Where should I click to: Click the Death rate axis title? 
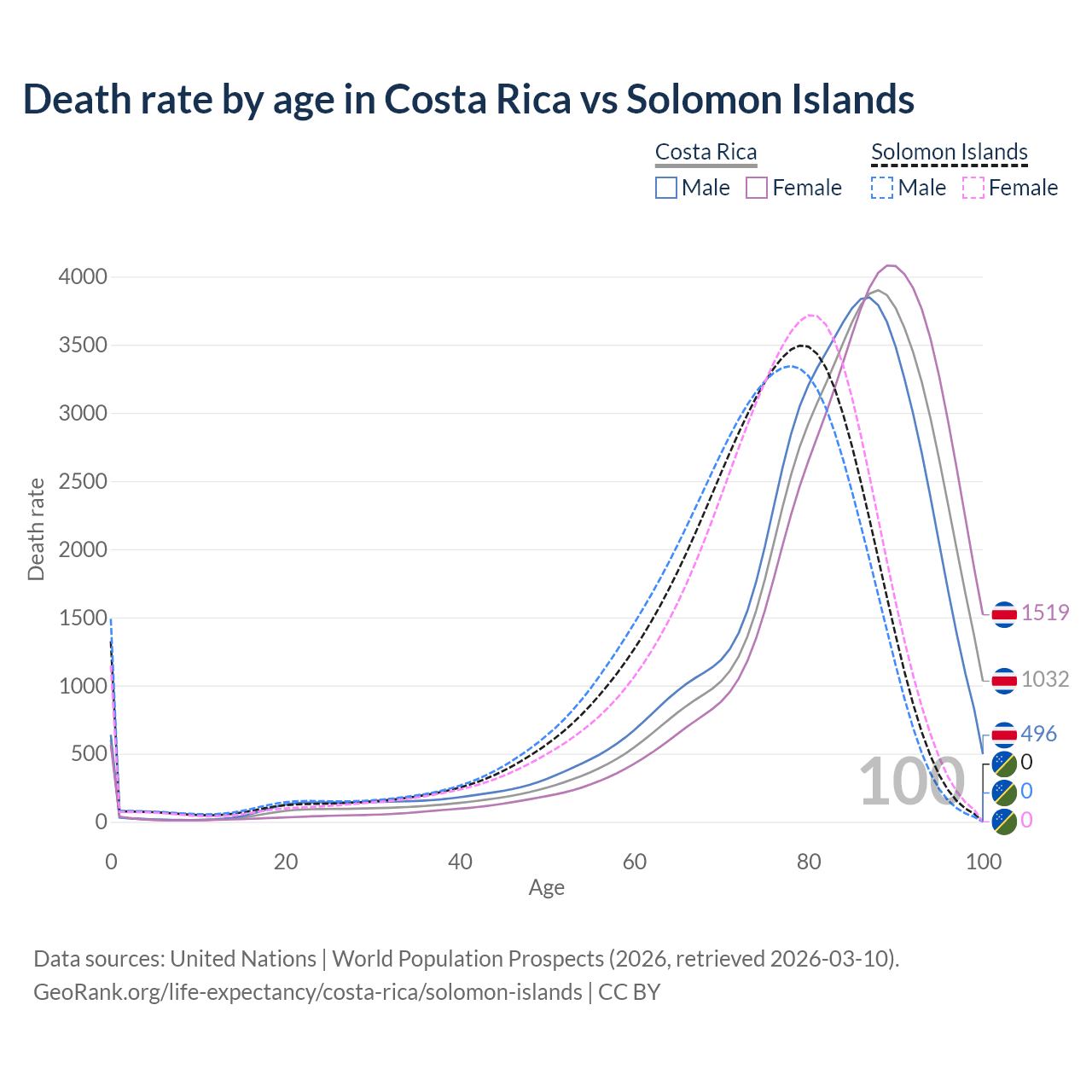36,530
